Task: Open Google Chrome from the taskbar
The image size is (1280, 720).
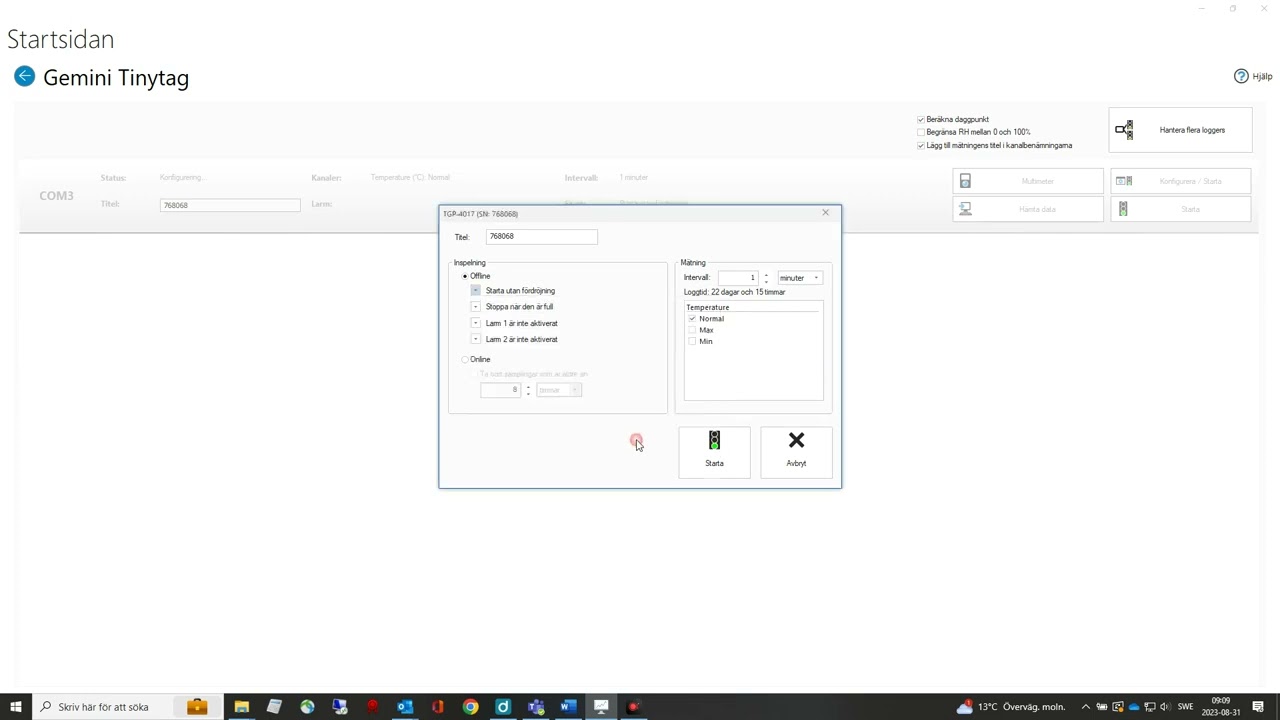Action: pyautogui.click(x=470, y=707)
